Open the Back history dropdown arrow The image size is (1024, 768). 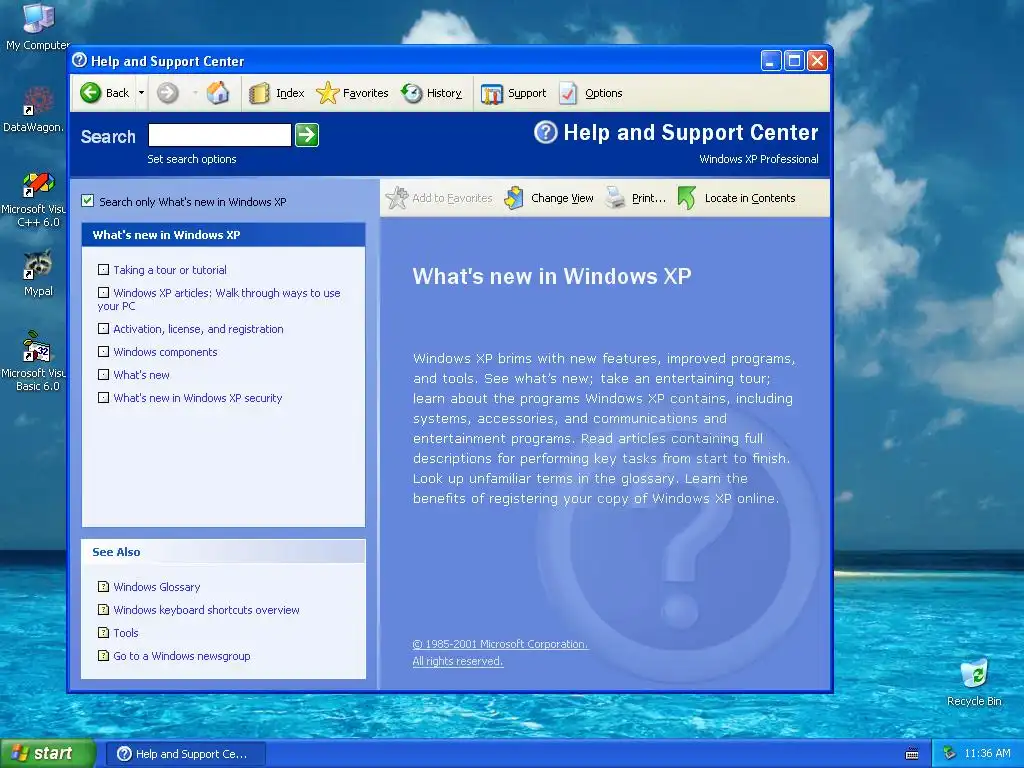(141, 93)
